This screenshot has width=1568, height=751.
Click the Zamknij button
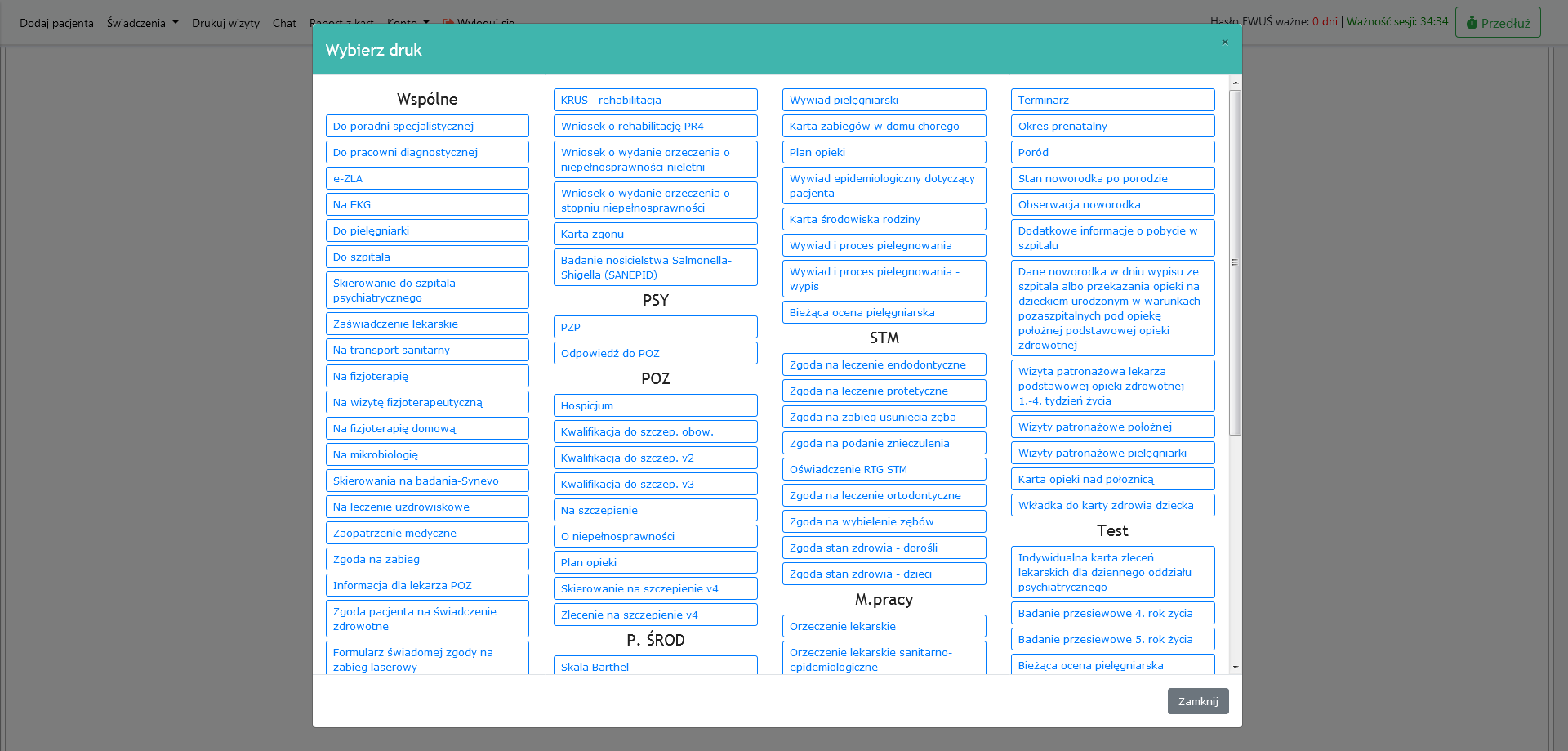[1197, 701]
